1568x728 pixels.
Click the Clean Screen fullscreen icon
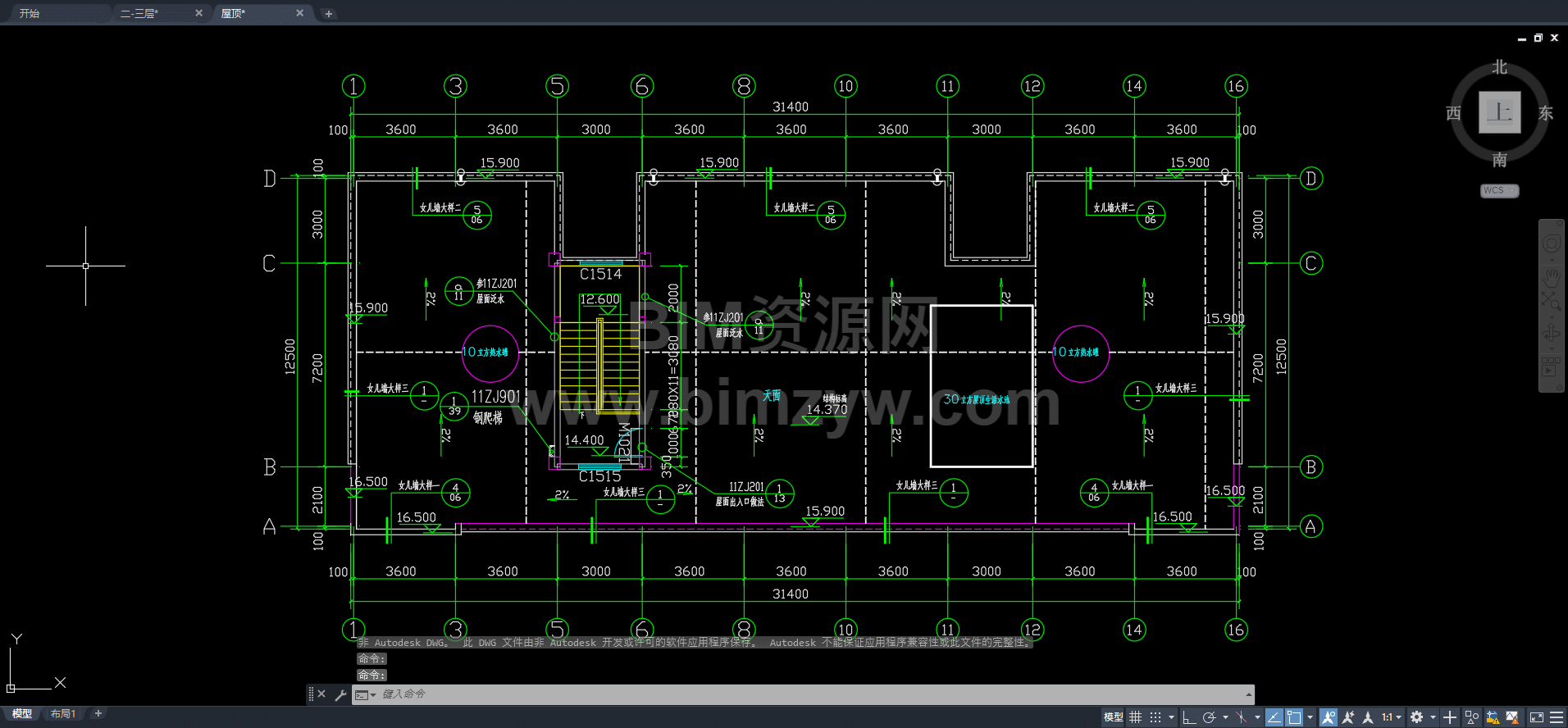(x=1537, y=717)
